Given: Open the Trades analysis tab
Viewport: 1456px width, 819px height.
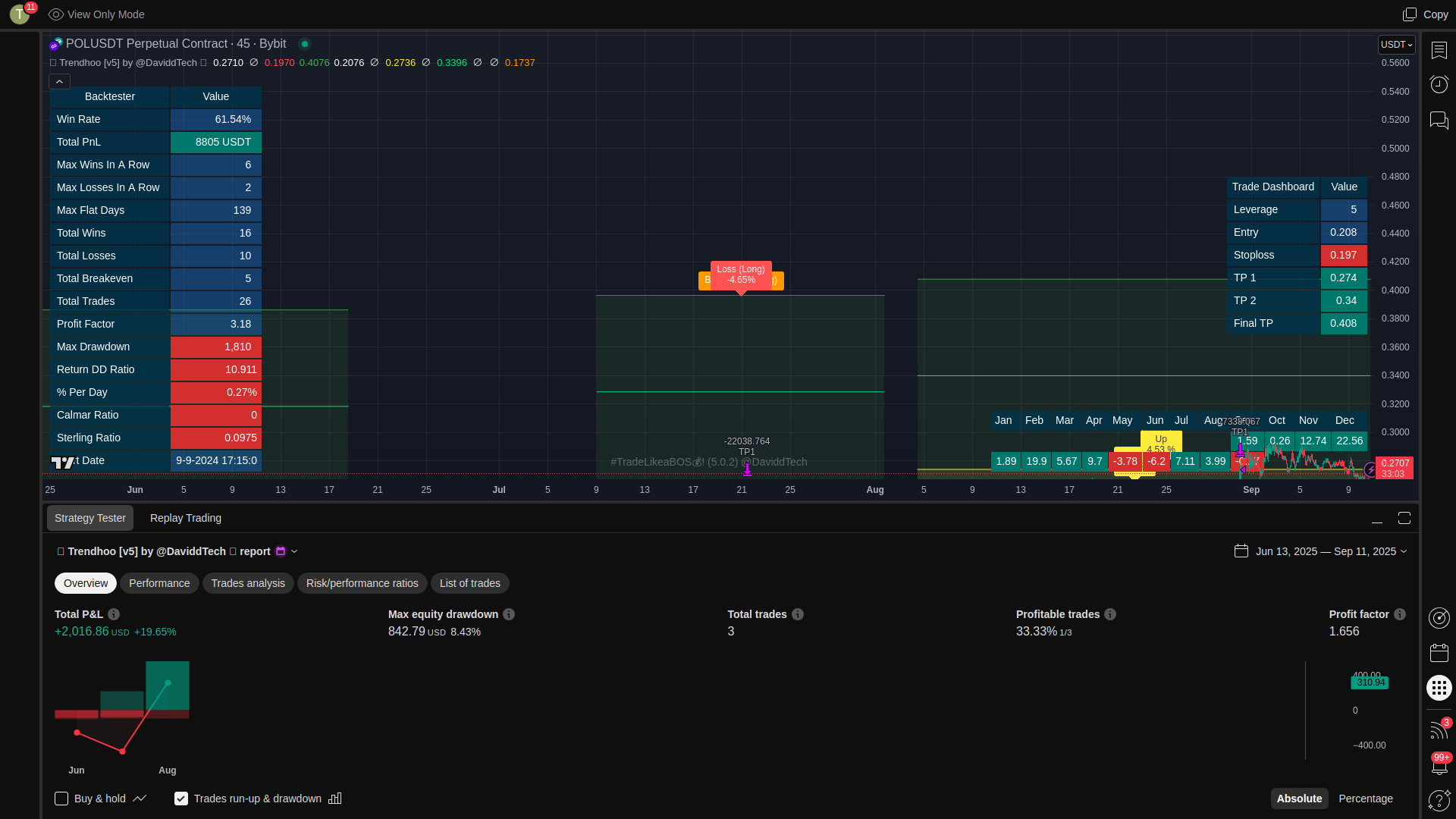Looking at the screenshot, I should tap(248, 583).
